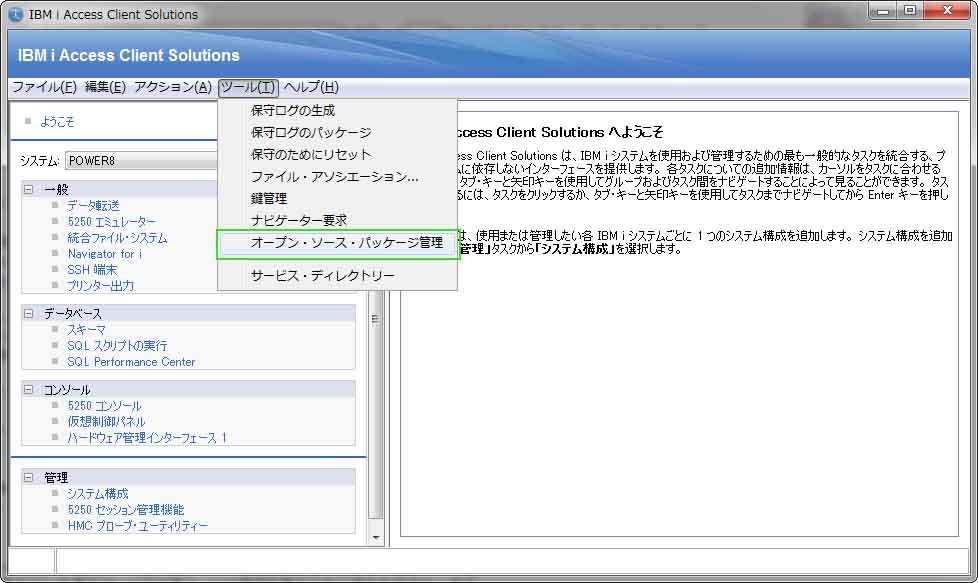Click the status bar text field
978x583 pixels.
pos(511,561)
